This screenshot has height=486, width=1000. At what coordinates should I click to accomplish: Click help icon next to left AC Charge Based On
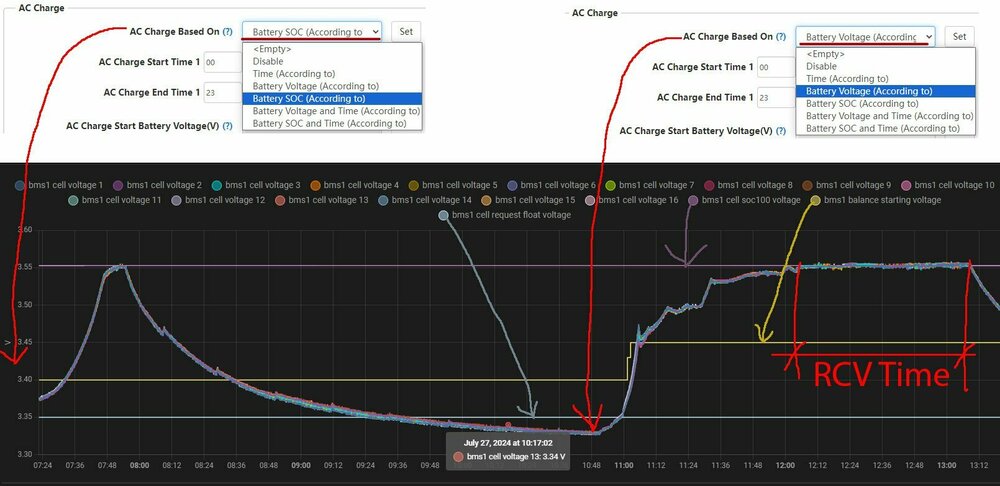tap(228, 31)
